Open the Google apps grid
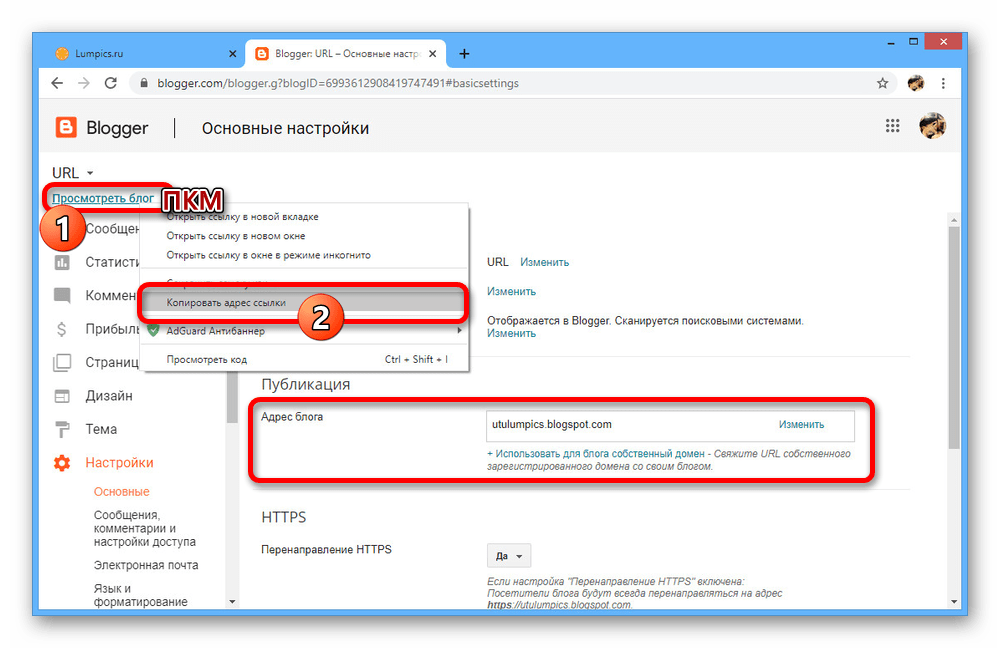1000x648 pixels. coord(892,126)
